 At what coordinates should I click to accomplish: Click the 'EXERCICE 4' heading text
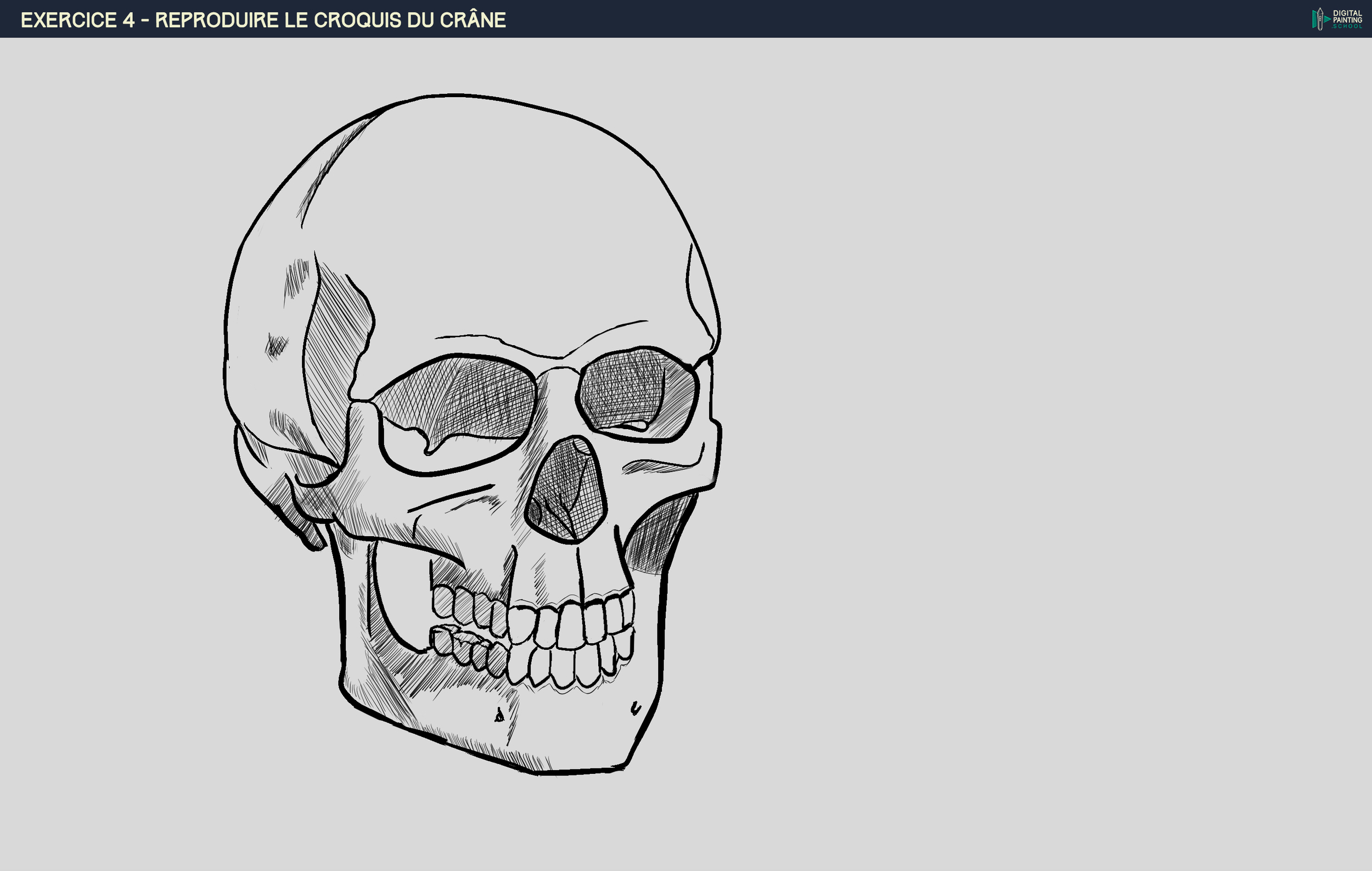tap(77, 20)
